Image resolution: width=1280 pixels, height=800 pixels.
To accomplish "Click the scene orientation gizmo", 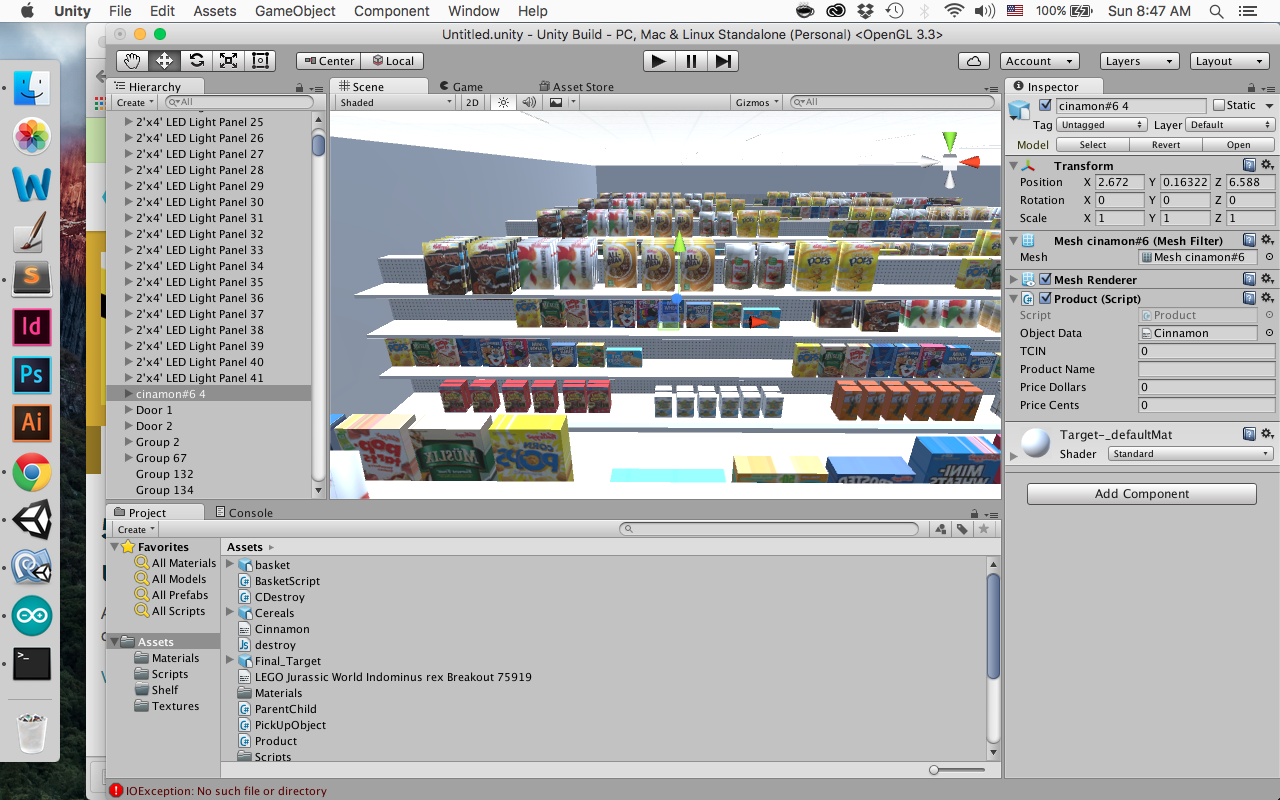I will 949,160.
